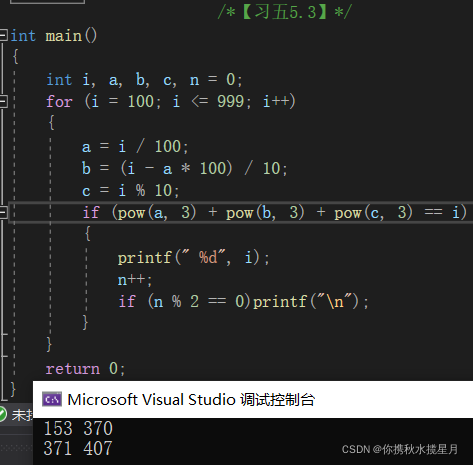Screen dimensions: 473x465
Task: Click the console output value 153
Action: tap(58, 428)
